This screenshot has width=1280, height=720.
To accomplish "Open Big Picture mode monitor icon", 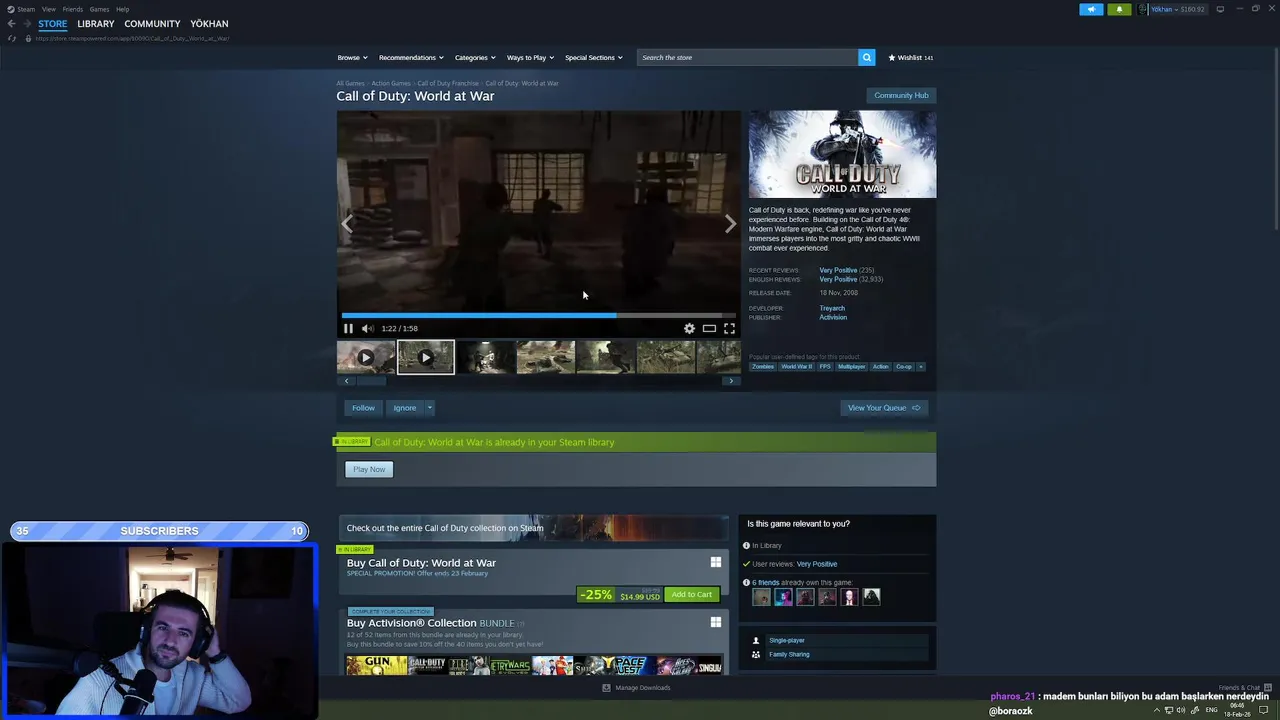I will 1220,9.
